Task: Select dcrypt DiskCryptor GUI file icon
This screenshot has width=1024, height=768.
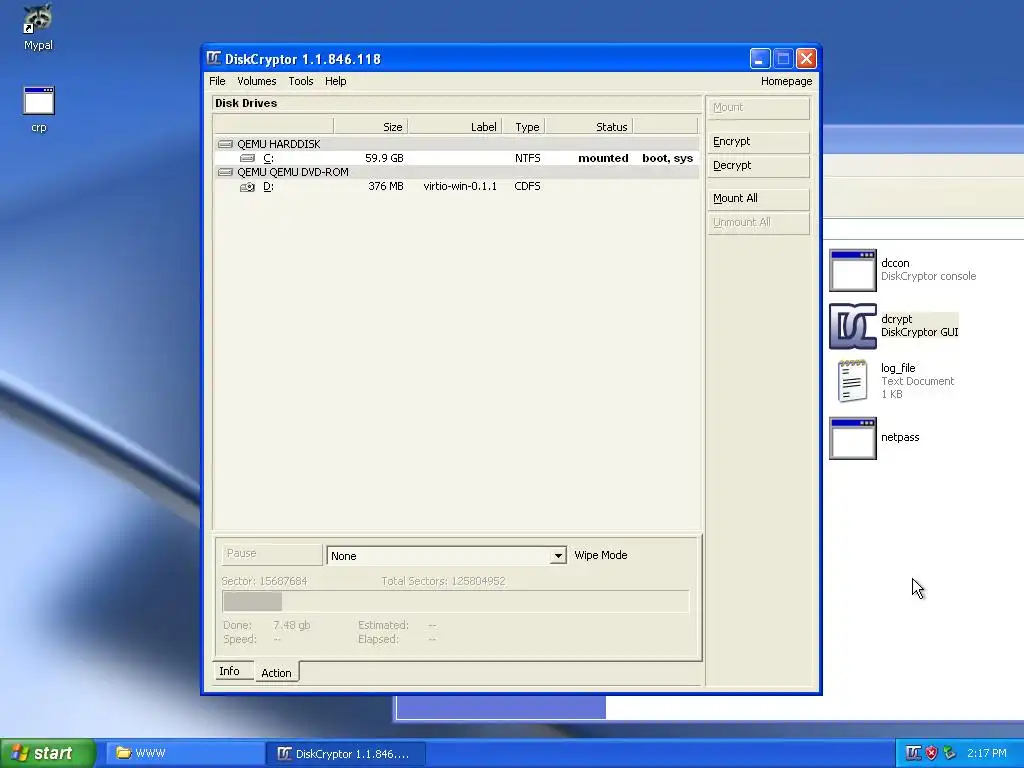Action: [852, 326]
